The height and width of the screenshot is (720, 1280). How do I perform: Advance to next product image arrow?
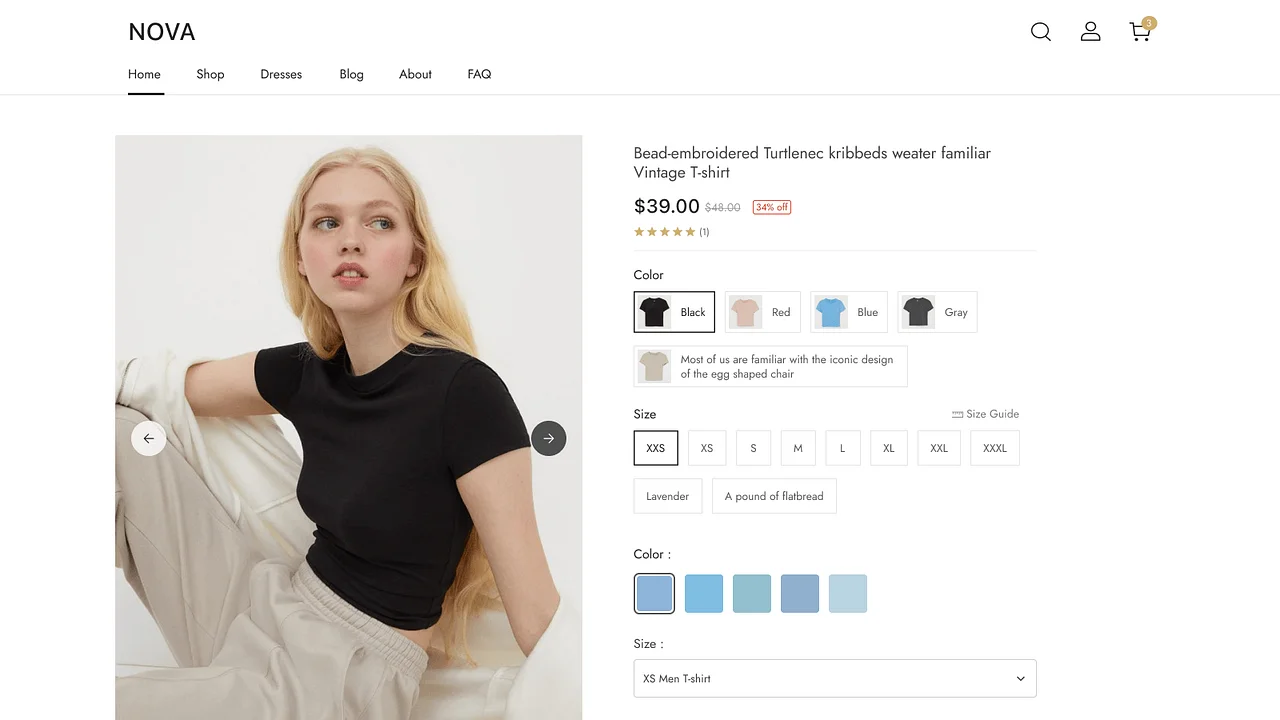click(x=548, y=438)
